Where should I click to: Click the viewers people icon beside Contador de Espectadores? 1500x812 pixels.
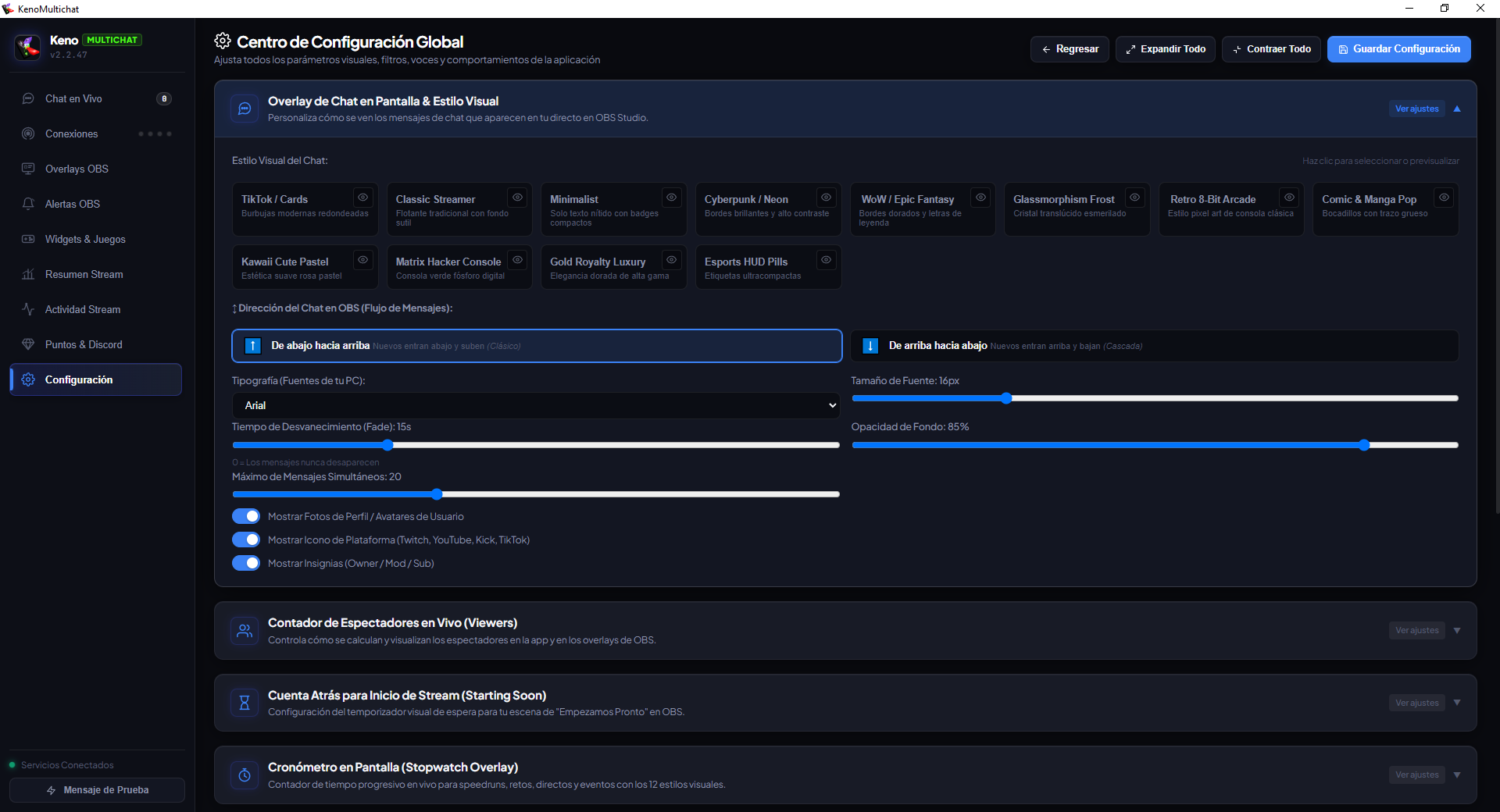click(245, 630)
